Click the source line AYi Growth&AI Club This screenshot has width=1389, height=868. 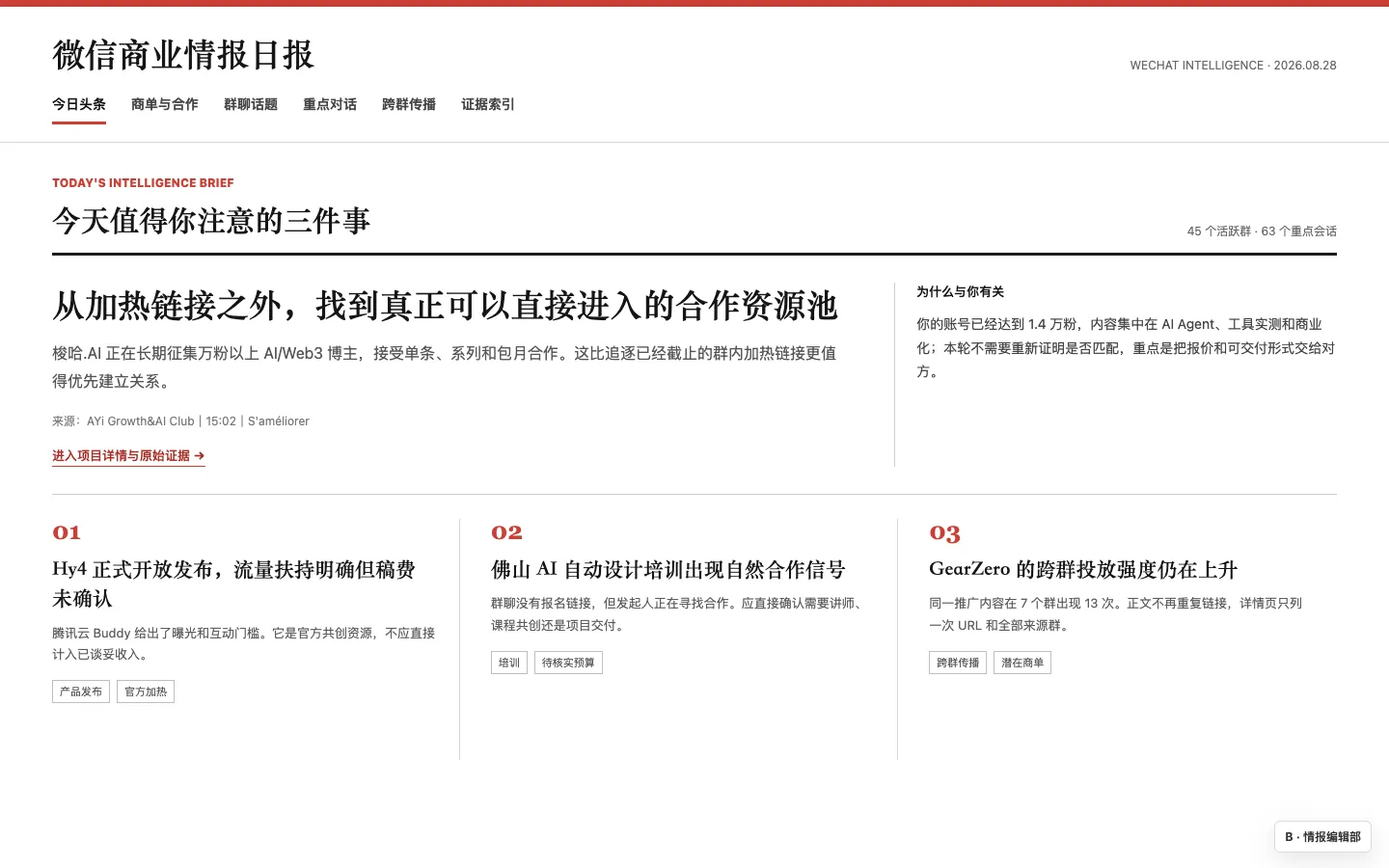[180, 421]
